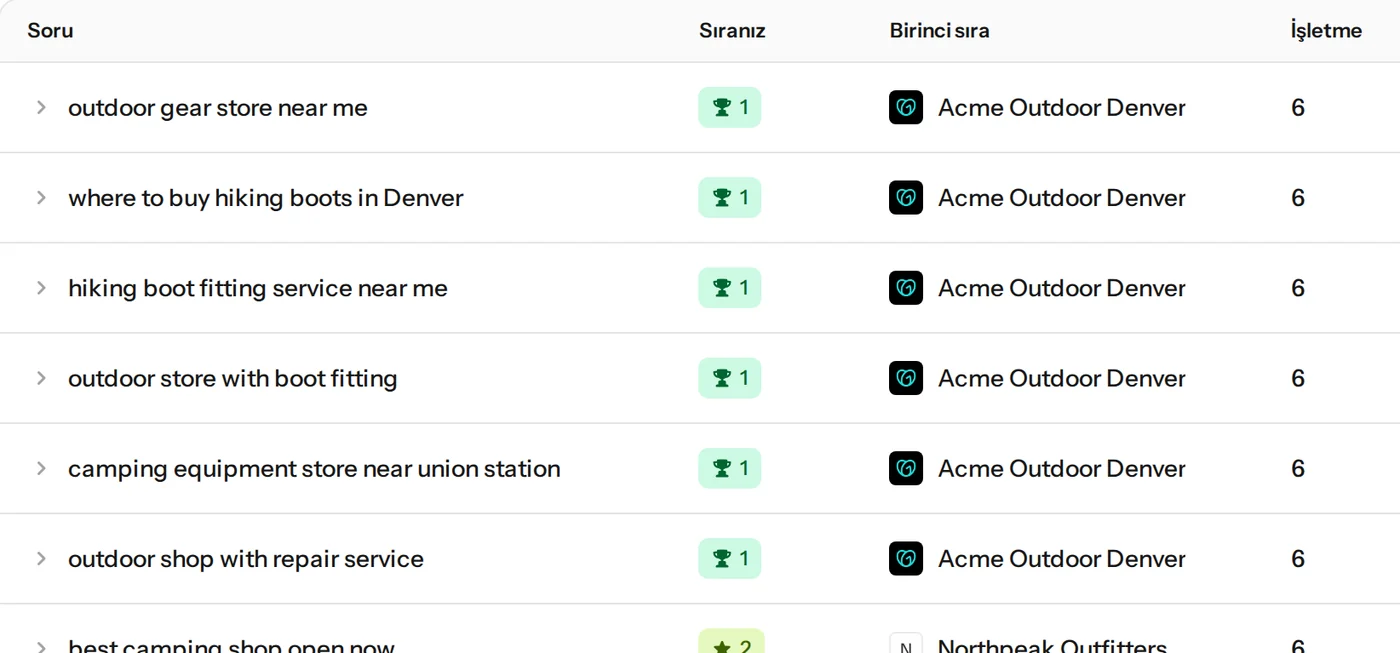Click business count 6 for 'where to buy hiking boots in Denver'
Viewport: 1400px width, 653px height.
coord(1298,197)
